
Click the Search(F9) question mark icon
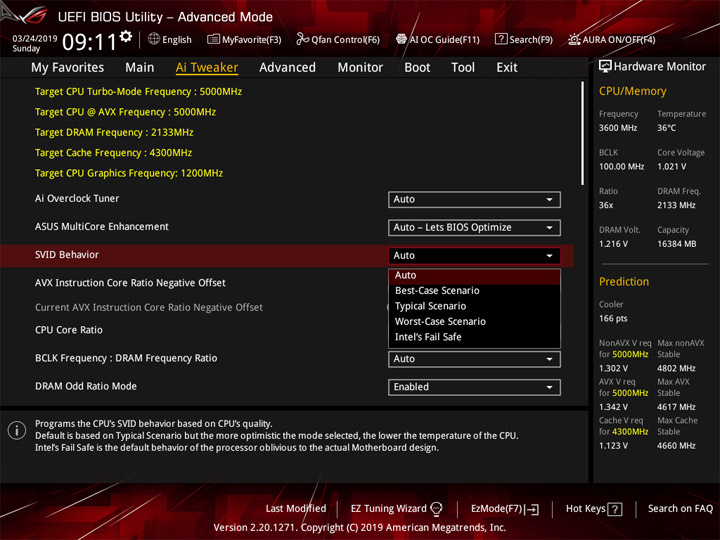pos(501,39)
